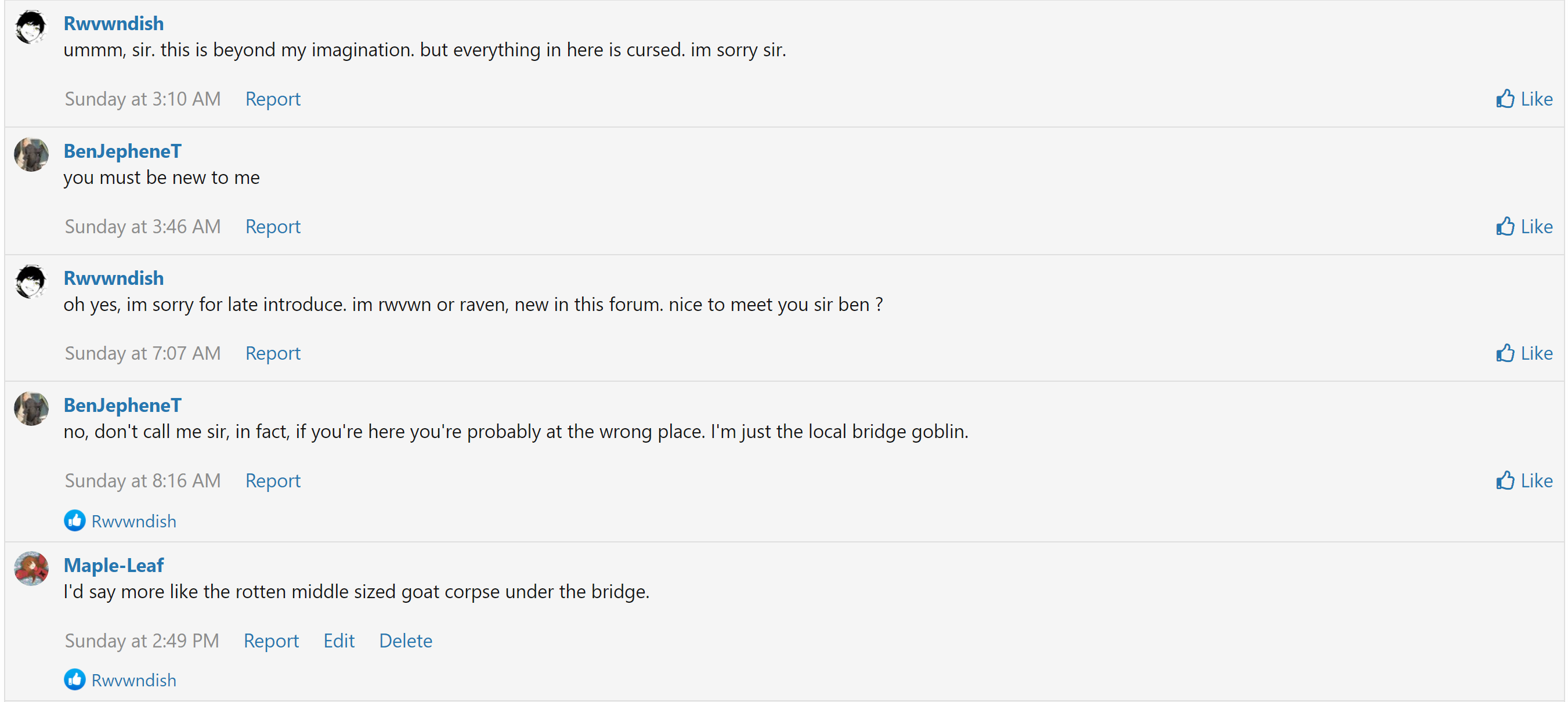This screenshot has width=1568, height=702.
Task: Open the 'Sunday at 2:49 PM' permalink
Action: (141, 640)
